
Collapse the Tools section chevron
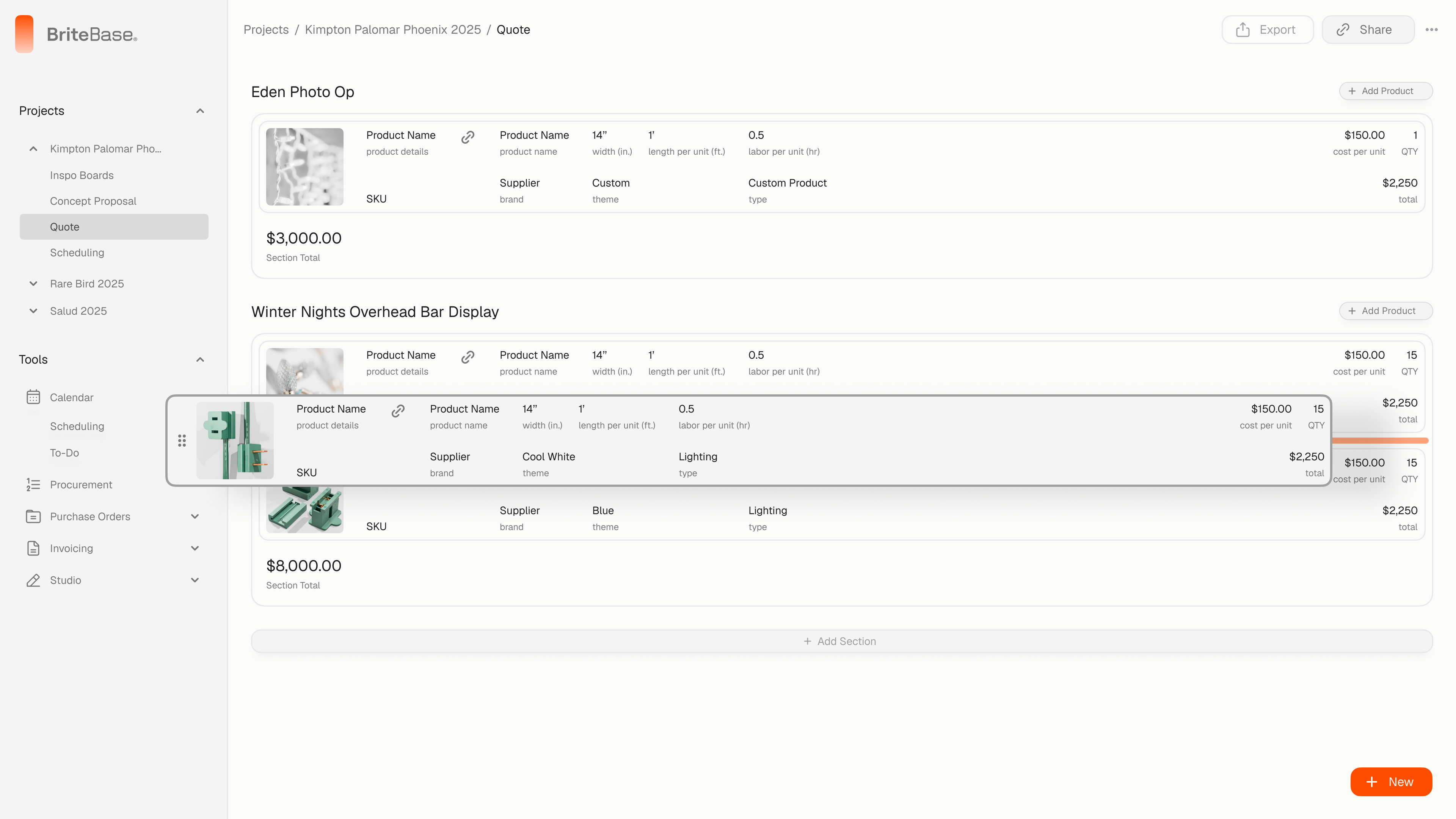200,359
